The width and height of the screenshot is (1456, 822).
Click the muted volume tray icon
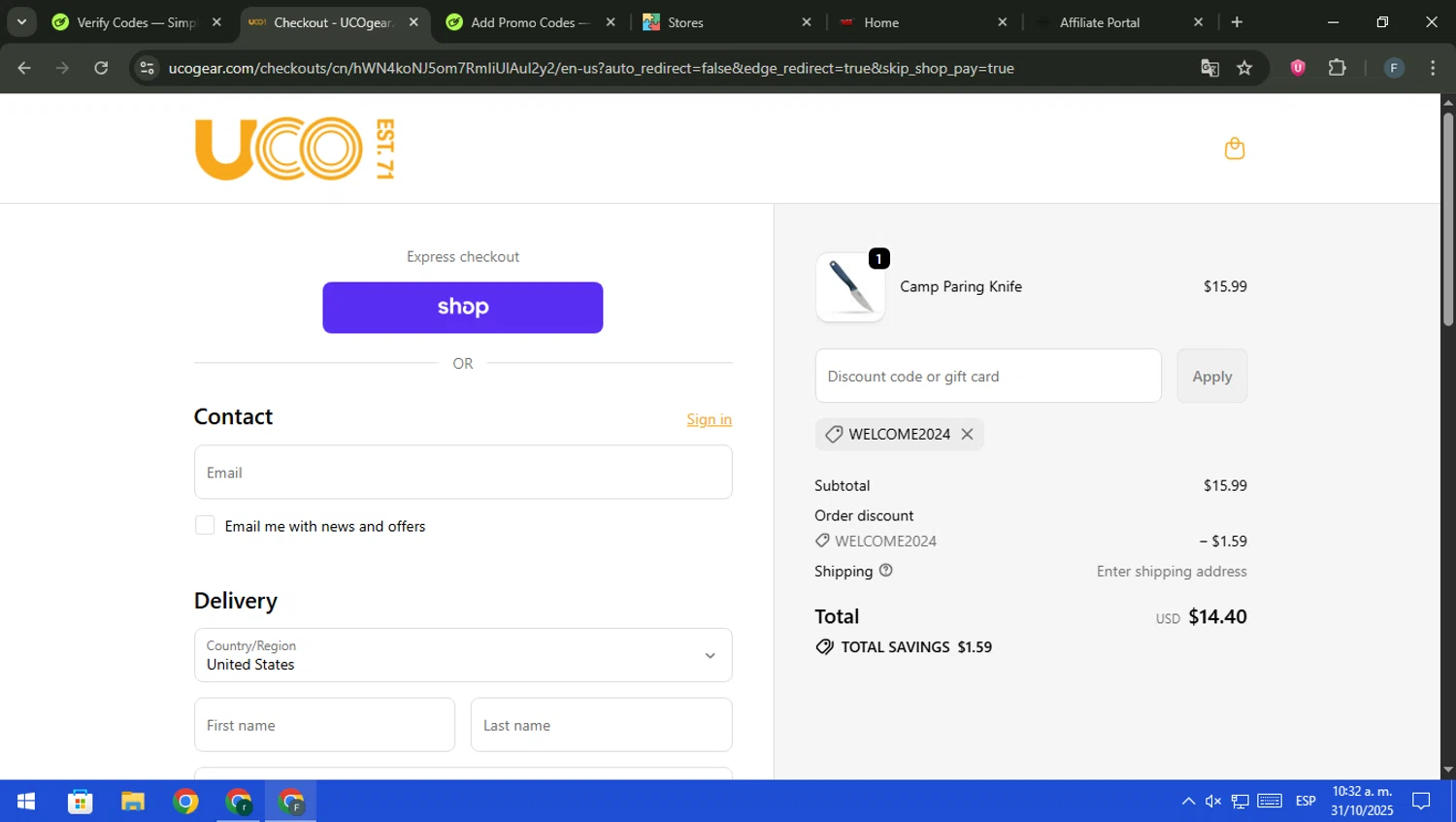tap(1213, 802)
